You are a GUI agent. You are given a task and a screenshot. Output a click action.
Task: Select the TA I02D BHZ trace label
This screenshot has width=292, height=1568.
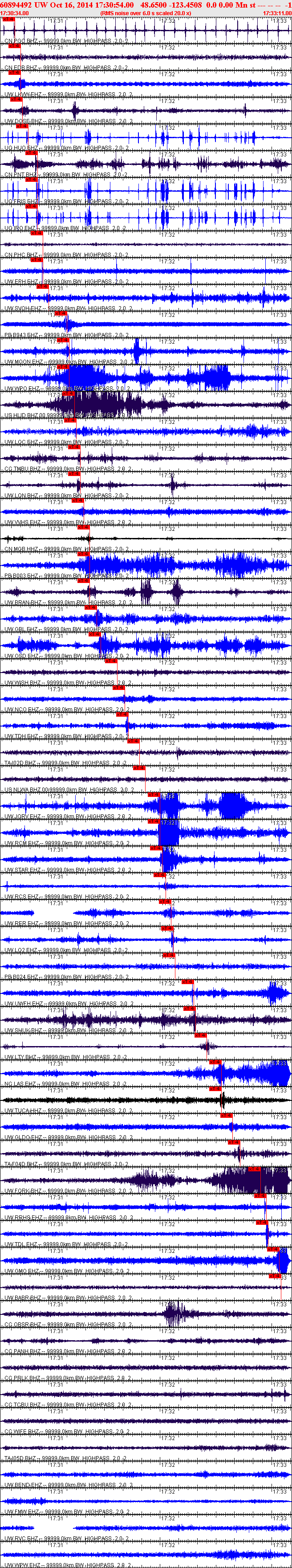(65, 763)
